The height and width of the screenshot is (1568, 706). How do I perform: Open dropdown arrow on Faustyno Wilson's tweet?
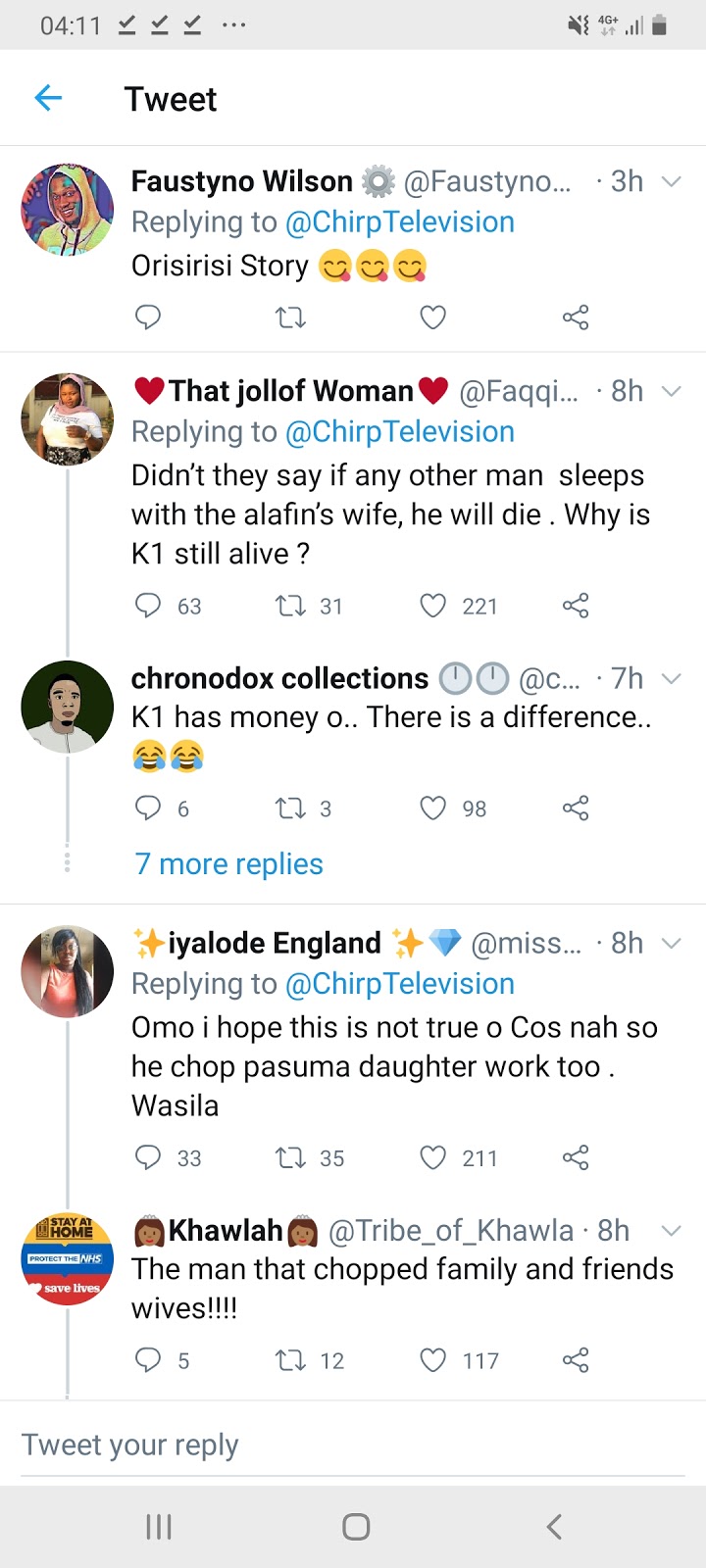click(672, 181)
